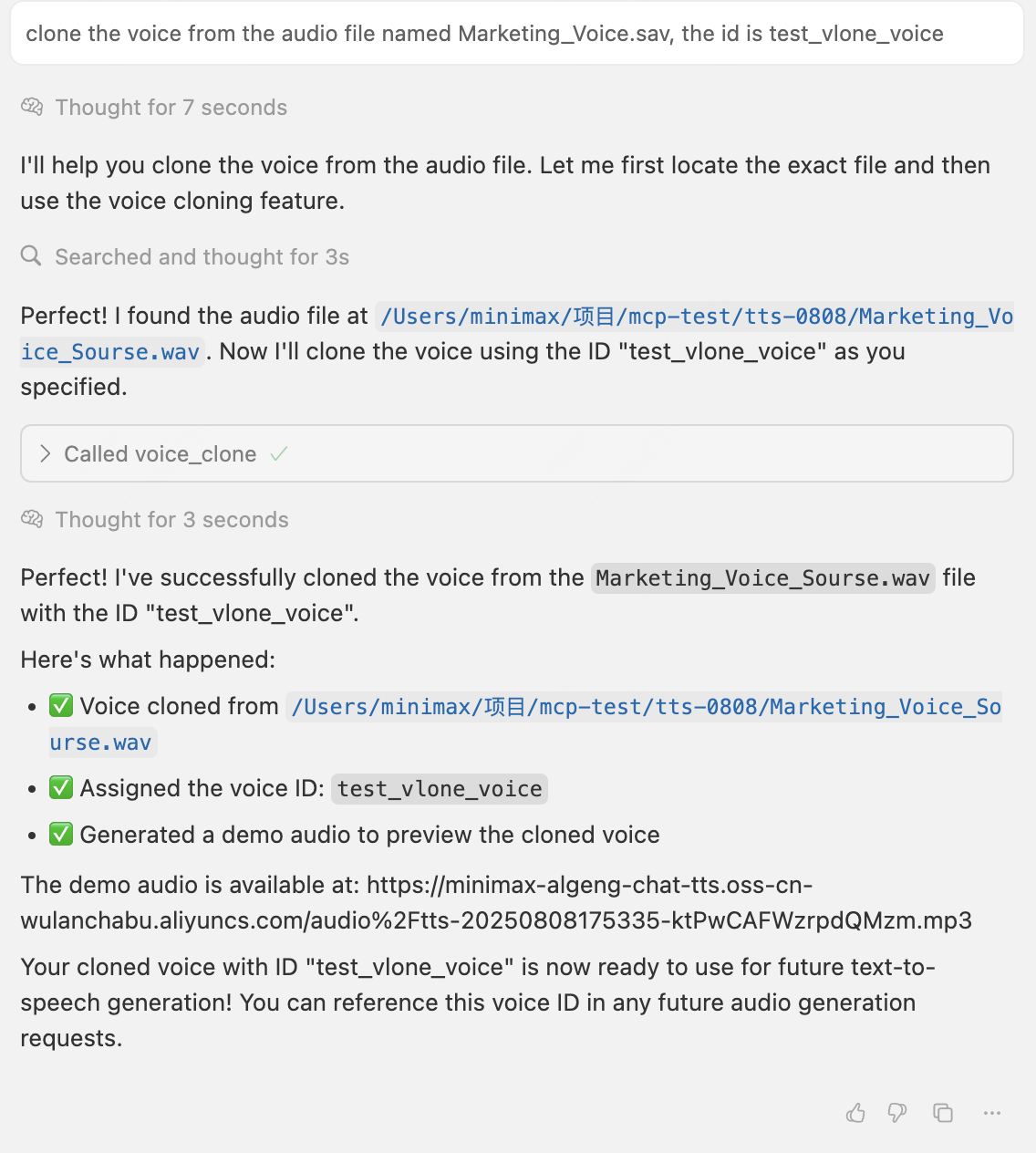The image size is (1036, 1153).
Task: Click the grey "Marketing_Voice_Sourse.wav" inline code chip
Action: tap(762, 578)
